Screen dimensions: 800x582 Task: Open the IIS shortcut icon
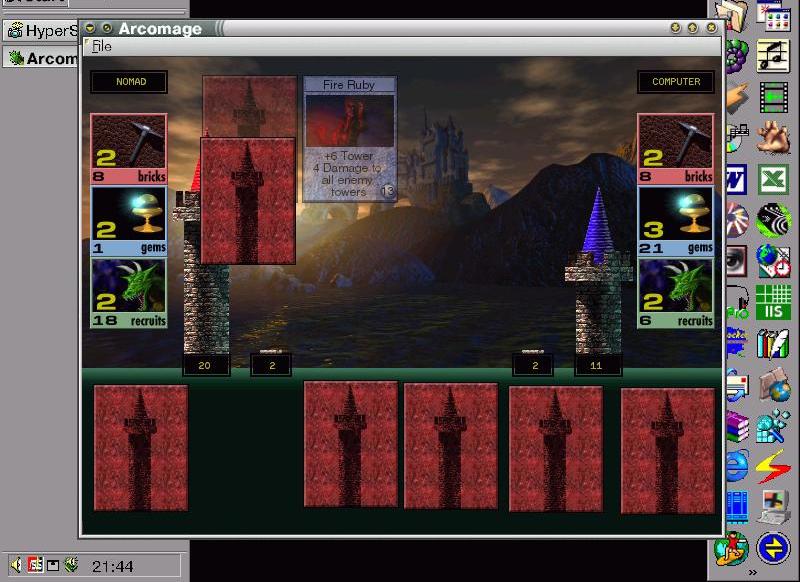[x=772, y=302]
